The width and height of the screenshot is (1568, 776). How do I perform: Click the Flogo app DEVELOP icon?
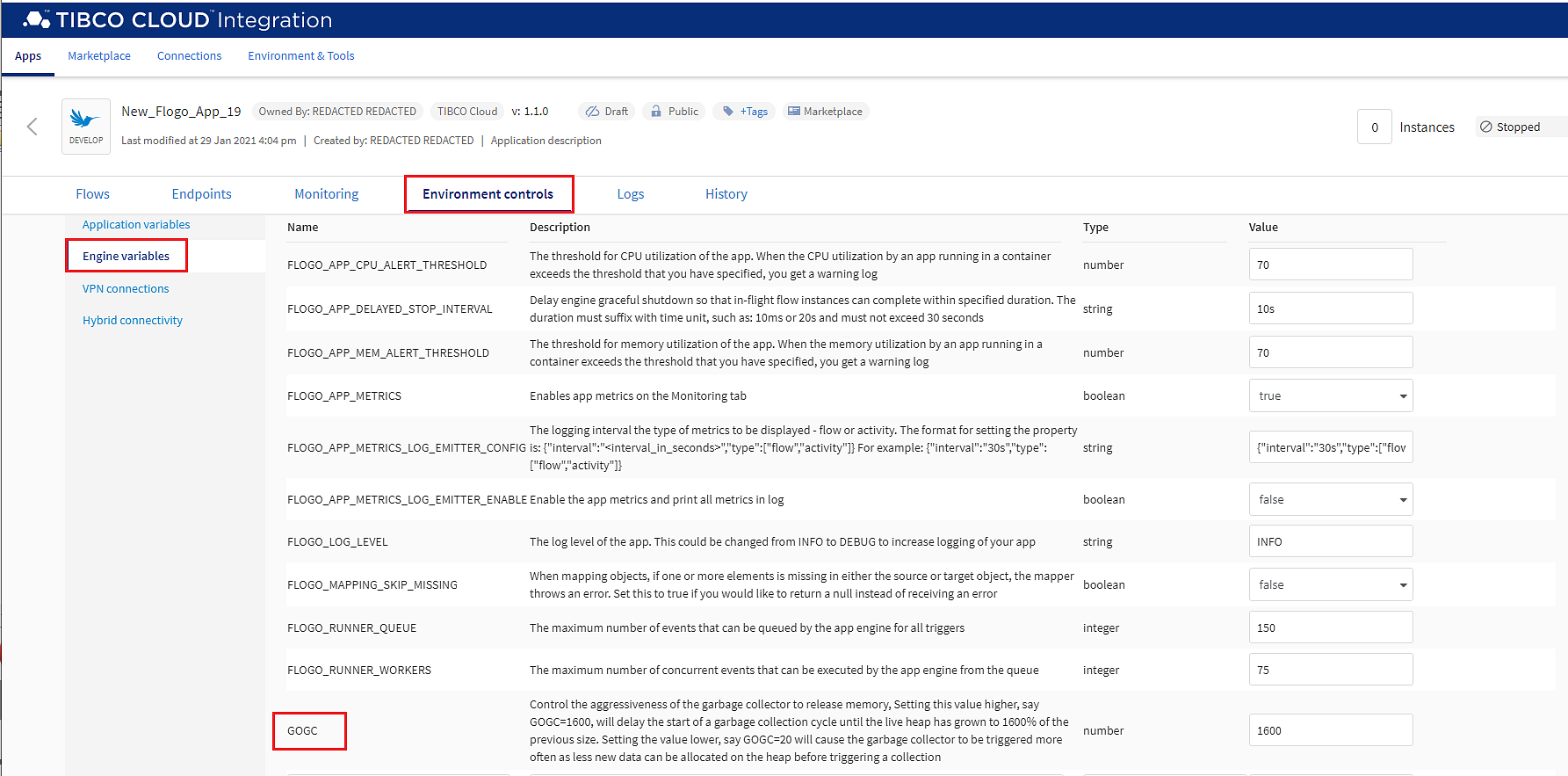[x=86, y=127]
